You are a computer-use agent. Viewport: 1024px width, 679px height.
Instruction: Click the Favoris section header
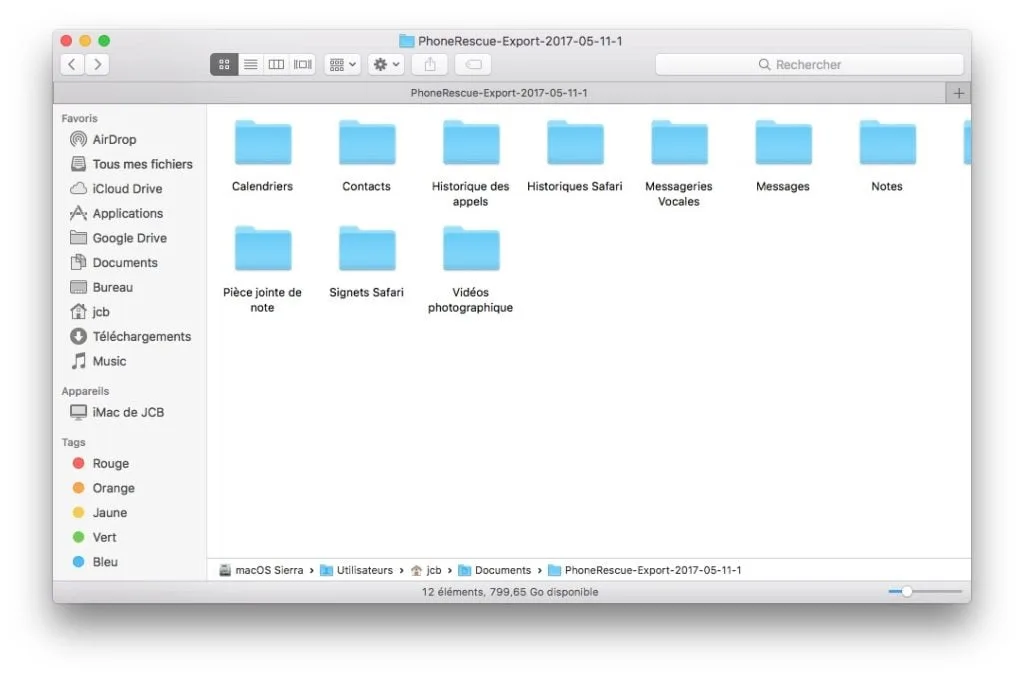click(79, 118)
